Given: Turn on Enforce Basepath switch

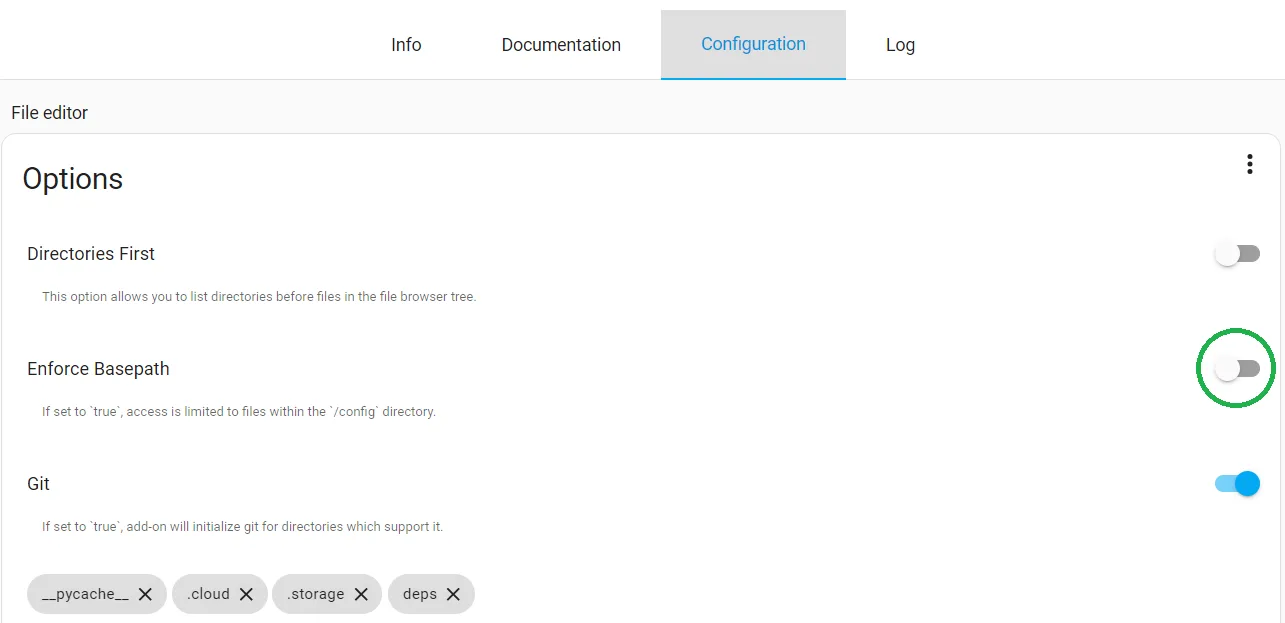Looking at the screenshot, I should pos(1237,369).
